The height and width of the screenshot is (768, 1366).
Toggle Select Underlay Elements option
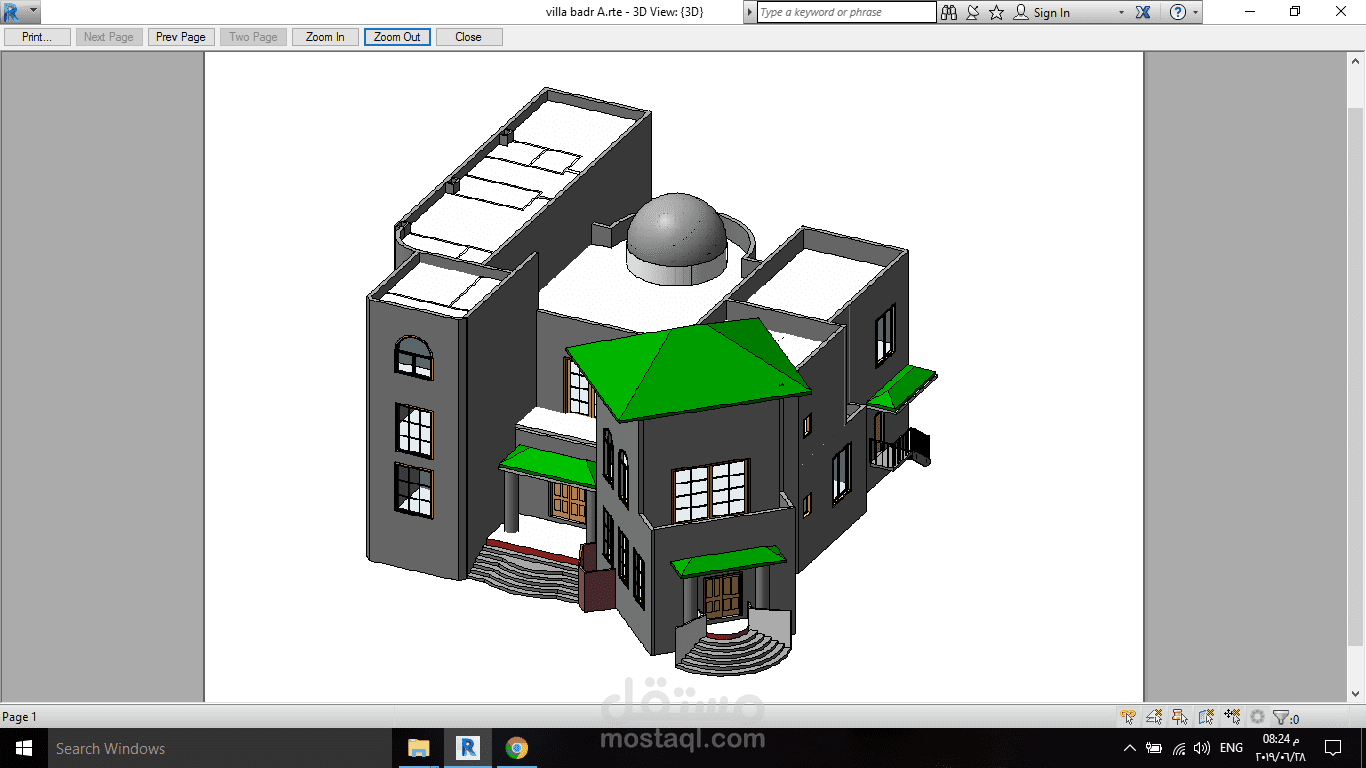(x=1154, y=717)
